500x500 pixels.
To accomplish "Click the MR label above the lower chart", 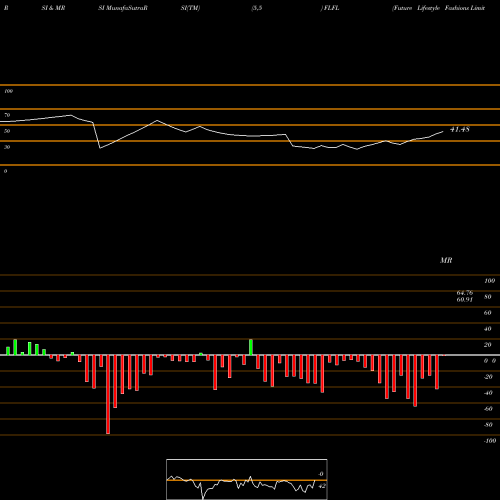I will click(446, 260).
